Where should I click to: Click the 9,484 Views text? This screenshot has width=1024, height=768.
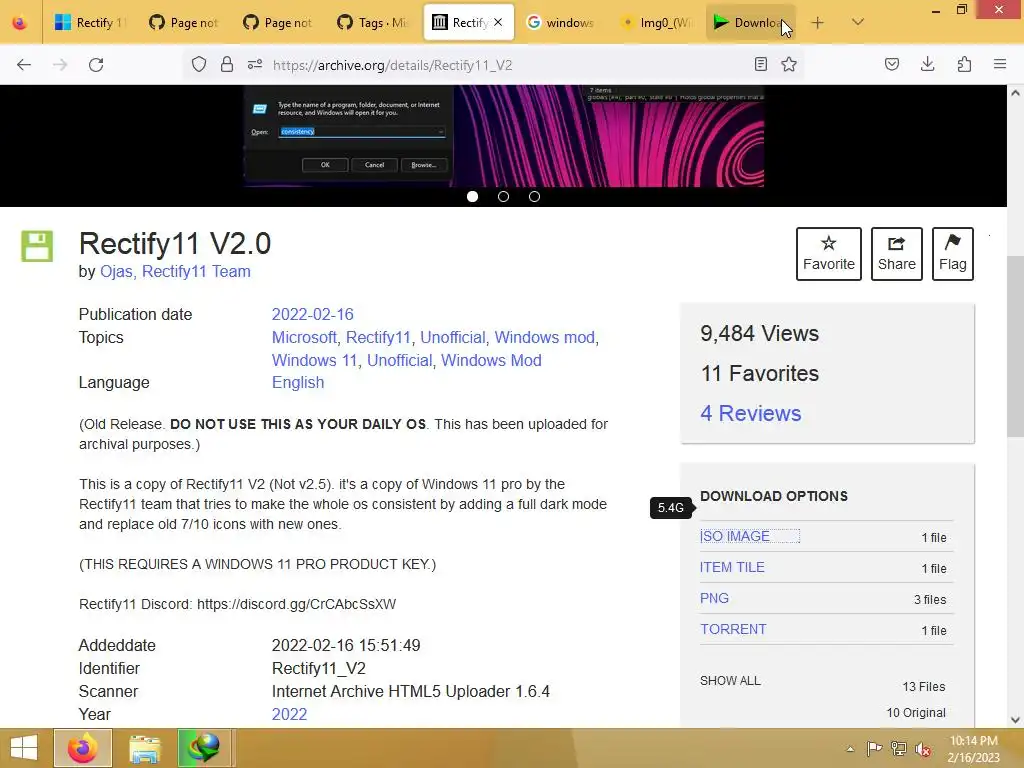(x=760, y=334)
